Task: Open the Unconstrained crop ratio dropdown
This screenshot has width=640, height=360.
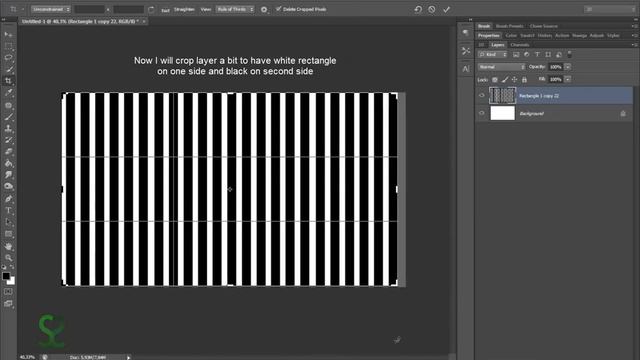Action: 51,9
